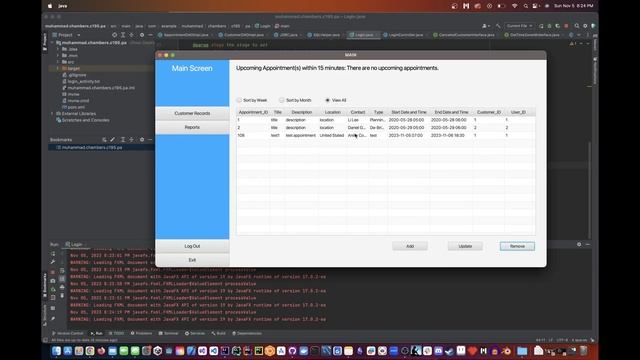The width and height of the screenshot is (640, 360).
Task: Open the Apple menu in menu bar
Action: click(50, 6)
